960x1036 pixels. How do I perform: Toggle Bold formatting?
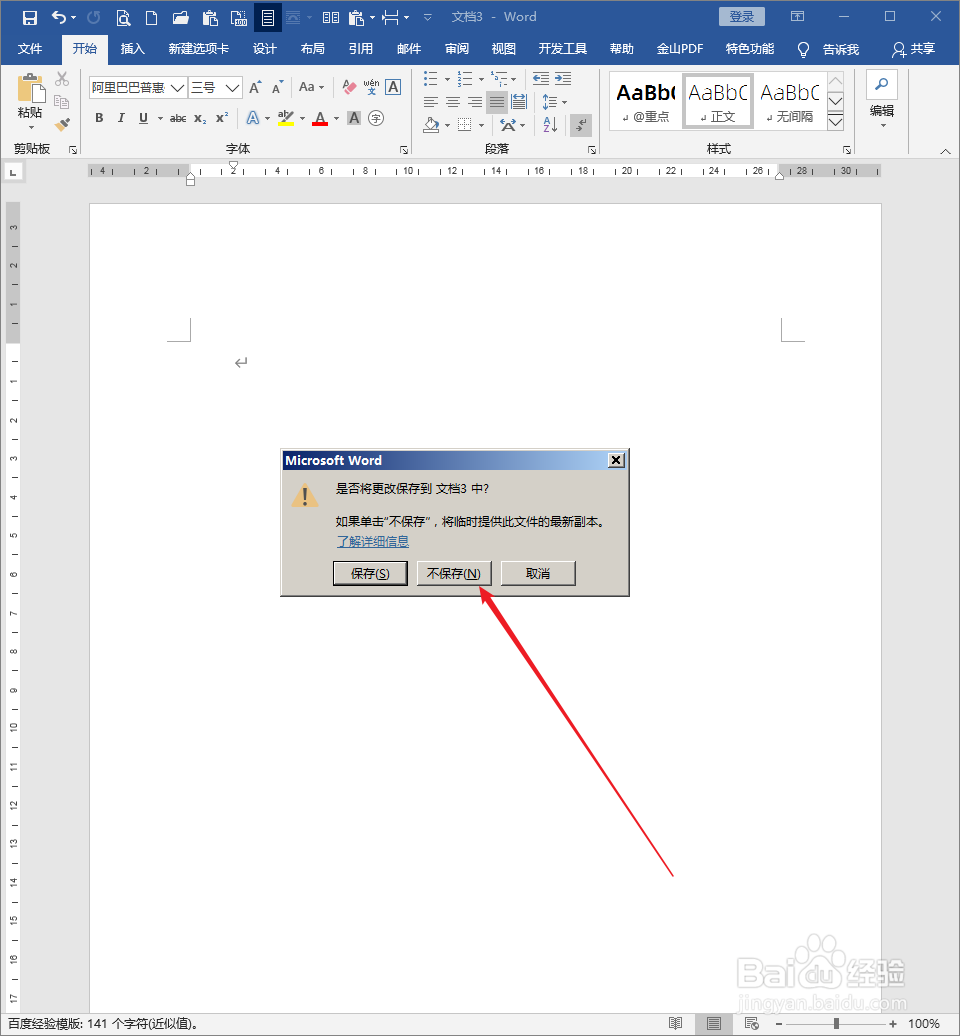coord(99,118)
